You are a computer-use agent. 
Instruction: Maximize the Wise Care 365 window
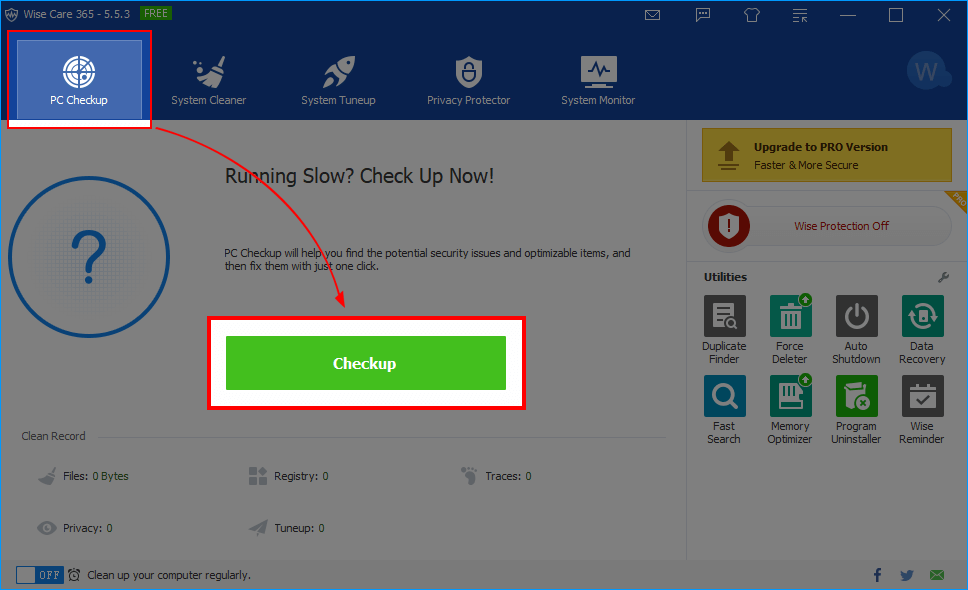(x=896, y=15)
